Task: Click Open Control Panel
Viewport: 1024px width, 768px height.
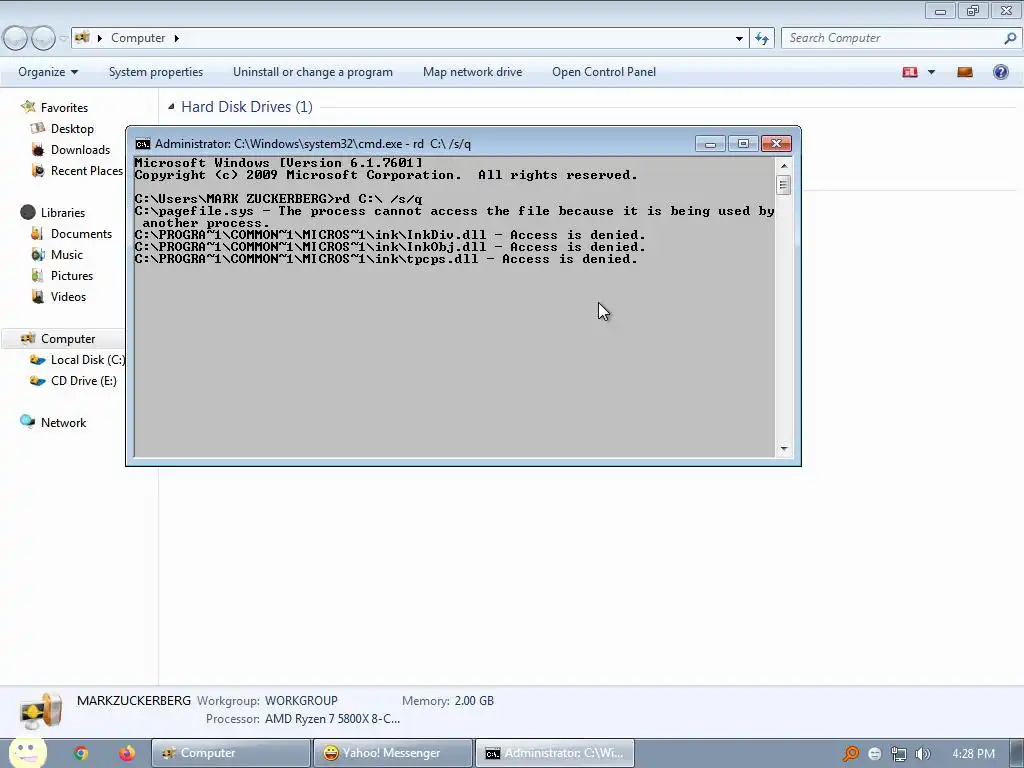Action: (603, 72)
